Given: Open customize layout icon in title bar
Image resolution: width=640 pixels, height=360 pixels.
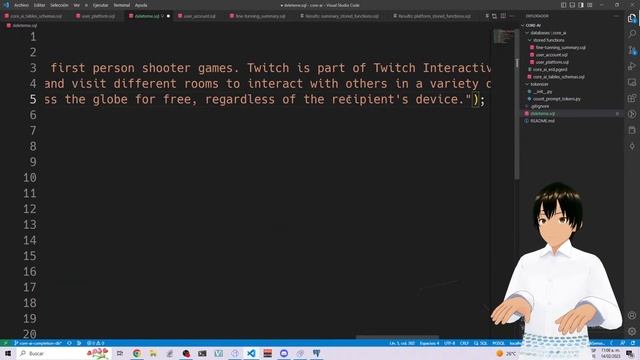Looking at the screenshot, I should [590, 5].
